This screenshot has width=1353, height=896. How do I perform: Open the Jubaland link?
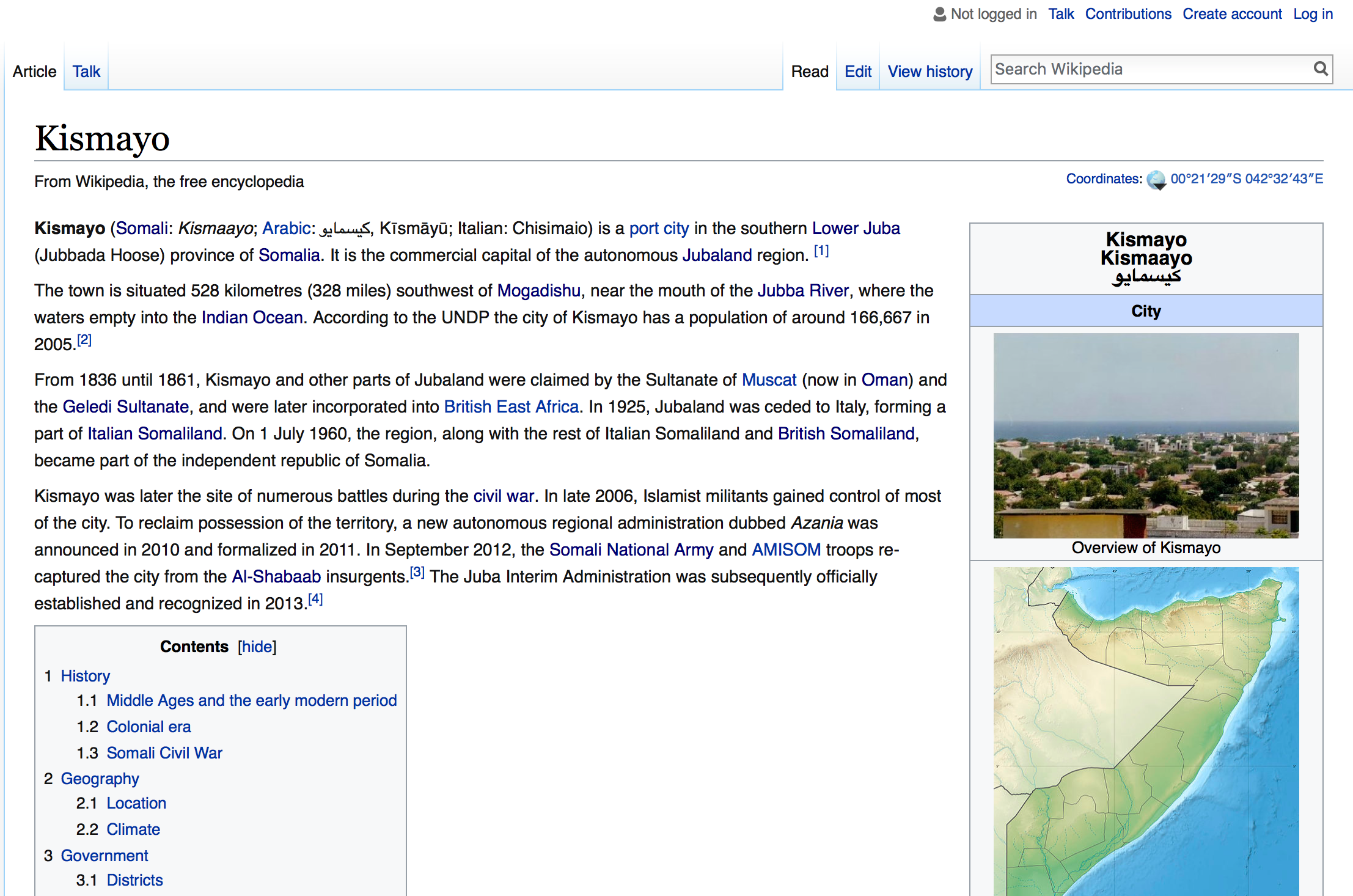(x=717, y=255)
